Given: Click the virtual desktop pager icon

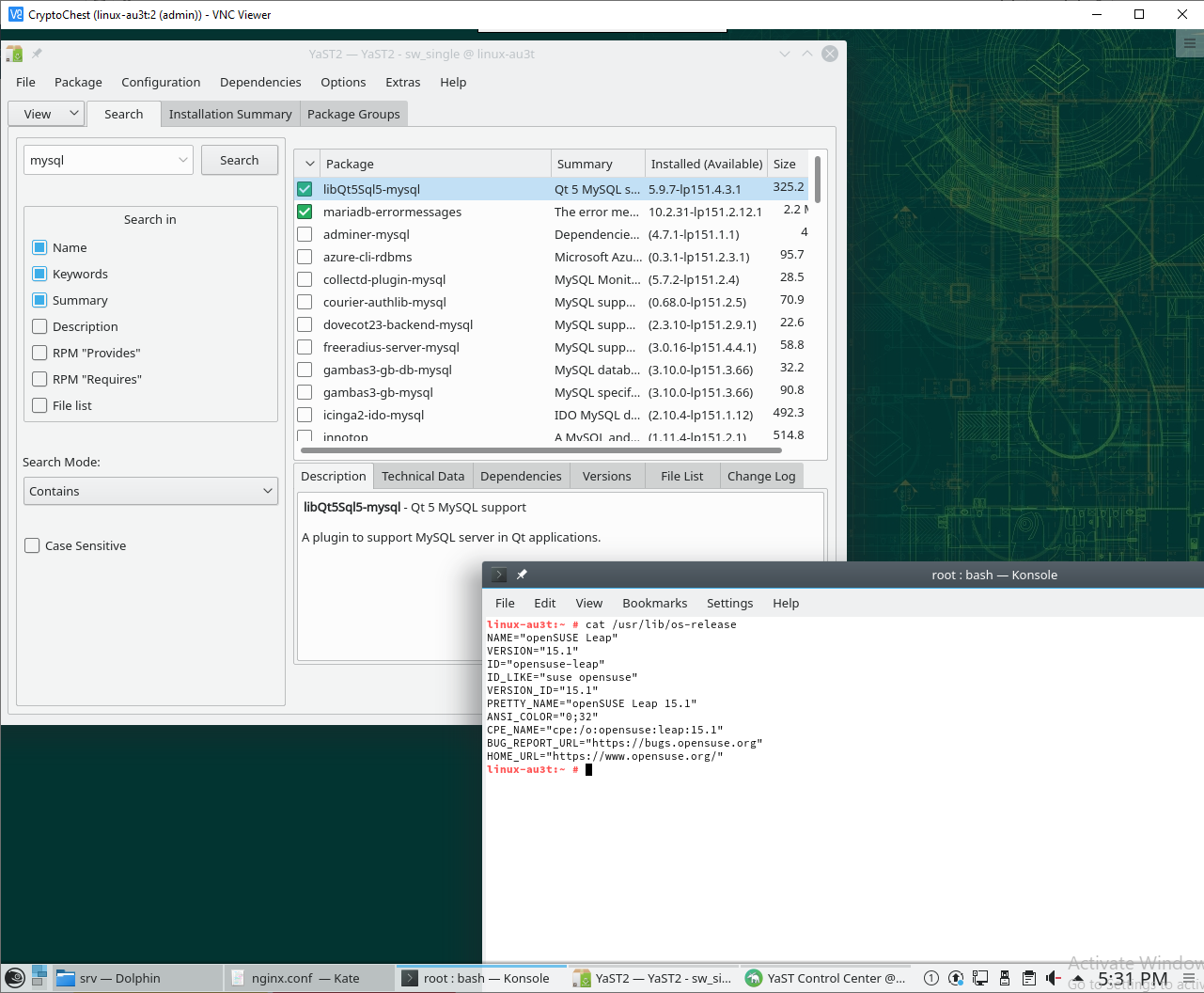Looking at the screenshot, I should (39, 978).
